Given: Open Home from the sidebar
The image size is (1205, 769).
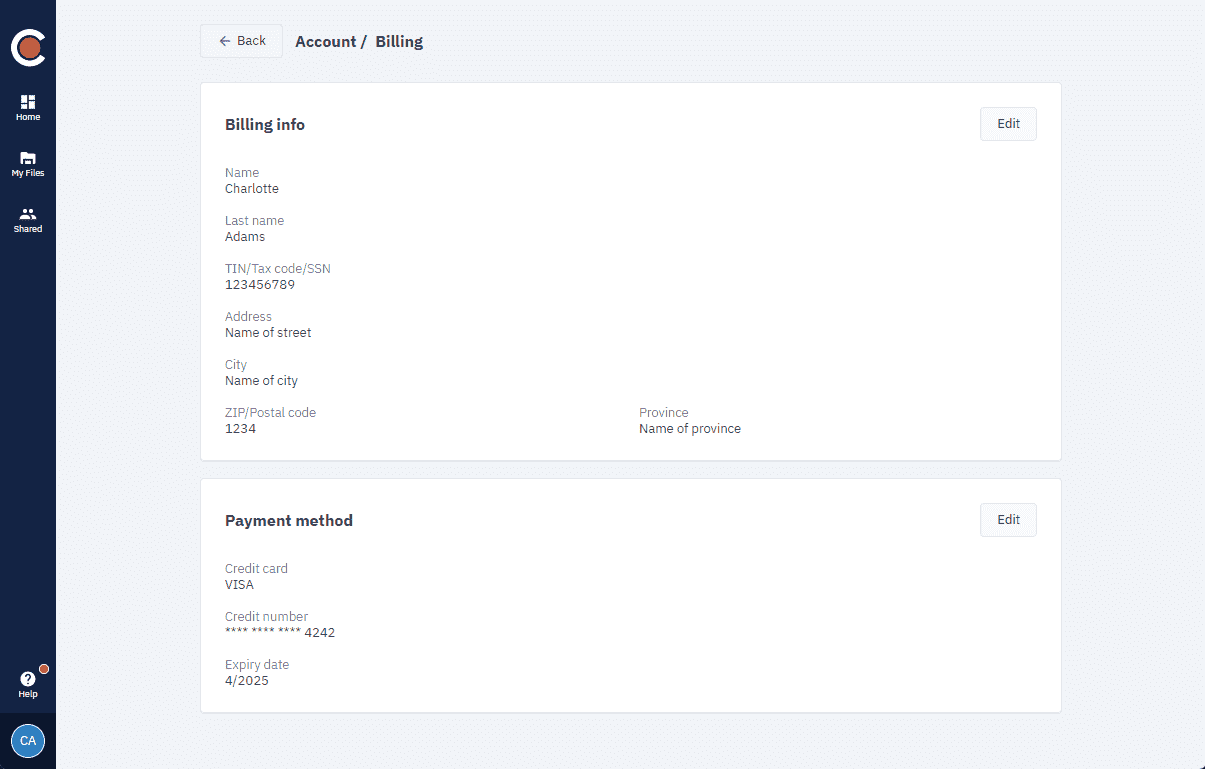Looking at the screenshot, I should click(x=28, y=108).
